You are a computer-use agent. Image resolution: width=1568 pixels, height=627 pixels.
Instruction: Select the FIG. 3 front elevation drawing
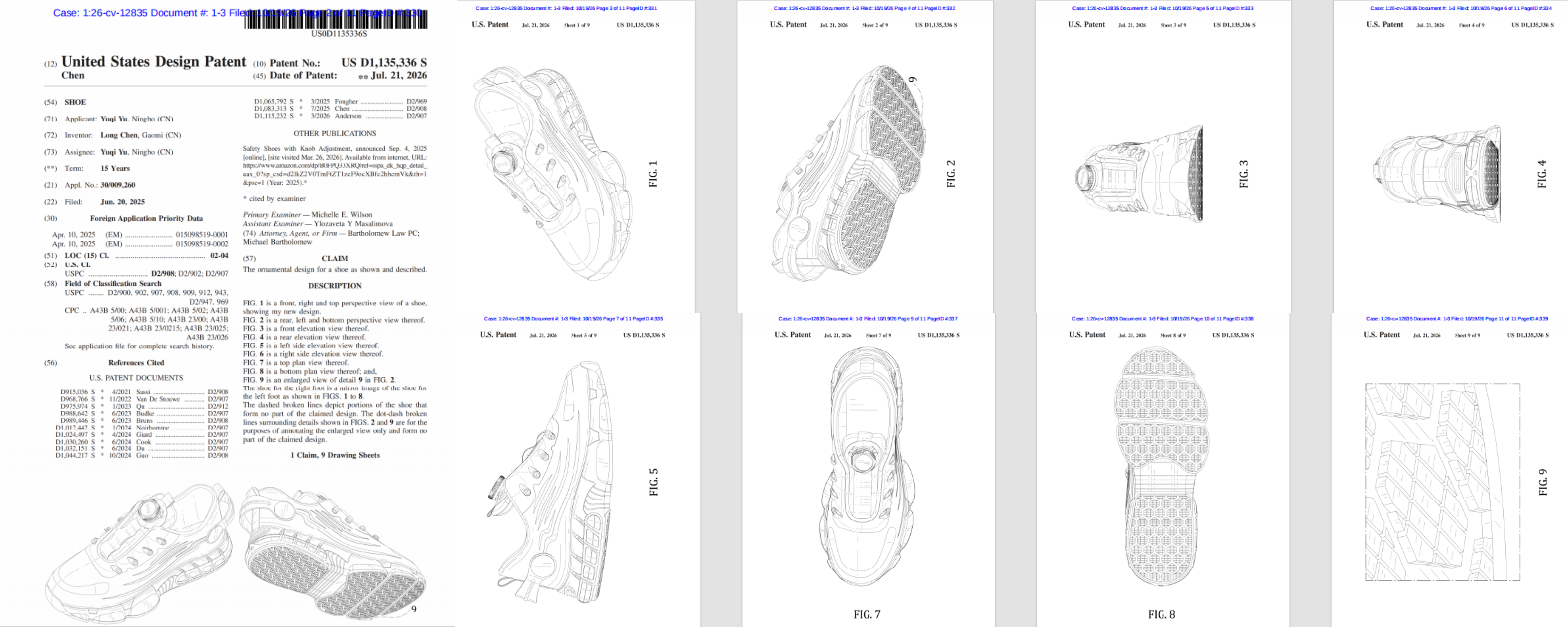(1138, 174)
